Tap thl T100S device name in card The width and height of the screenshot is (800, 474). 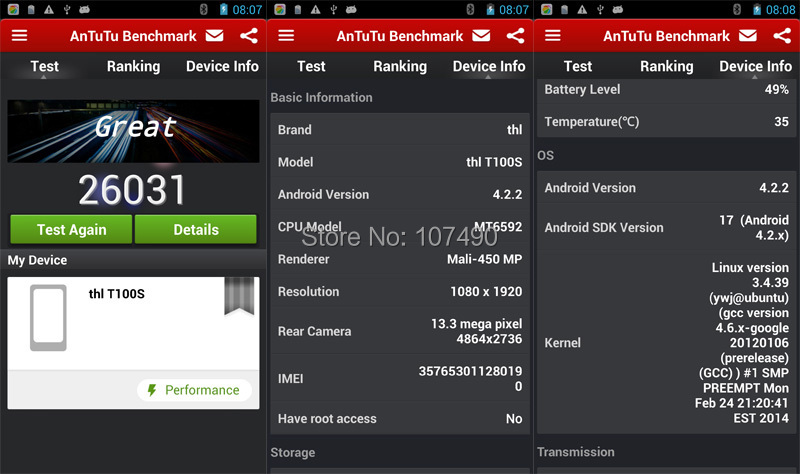tap(117, 294)
